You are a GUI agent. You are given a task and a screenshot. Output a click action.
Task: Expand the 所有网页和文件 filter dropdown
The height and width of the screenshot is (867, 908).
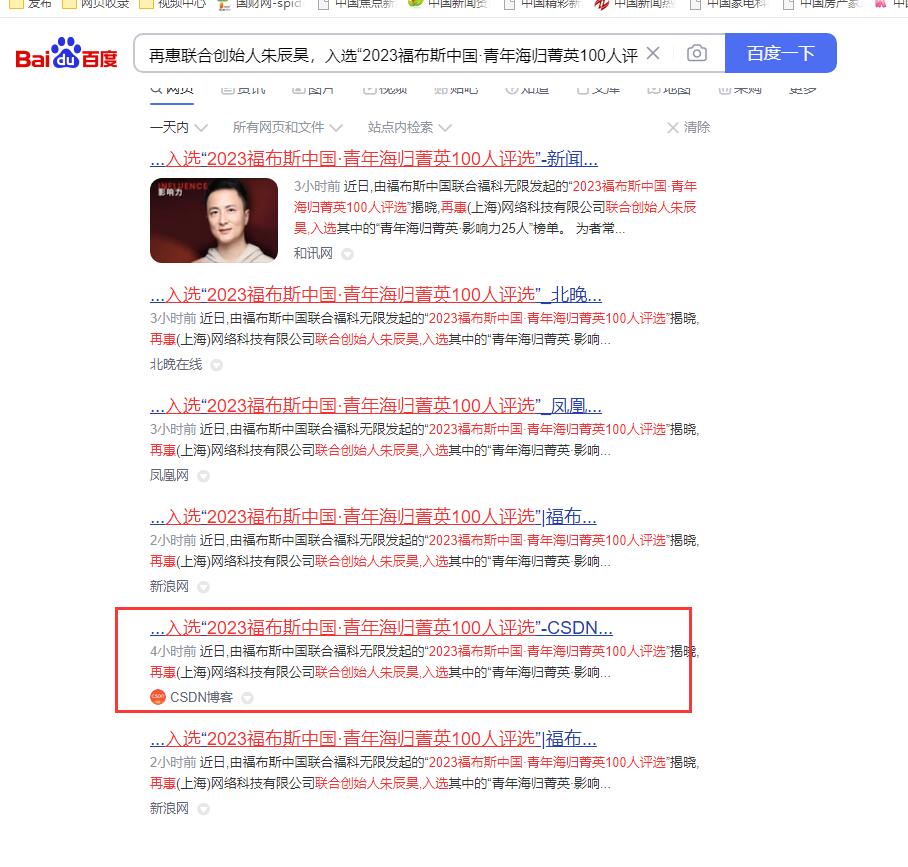tap(288, 127)
